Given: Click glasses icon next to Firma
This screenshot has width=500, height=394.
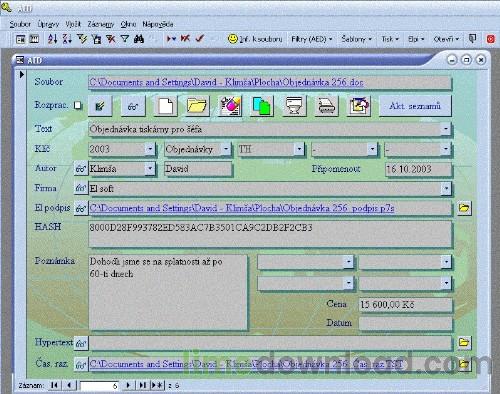Looking at the screenshot, I should tap(81, 189).
